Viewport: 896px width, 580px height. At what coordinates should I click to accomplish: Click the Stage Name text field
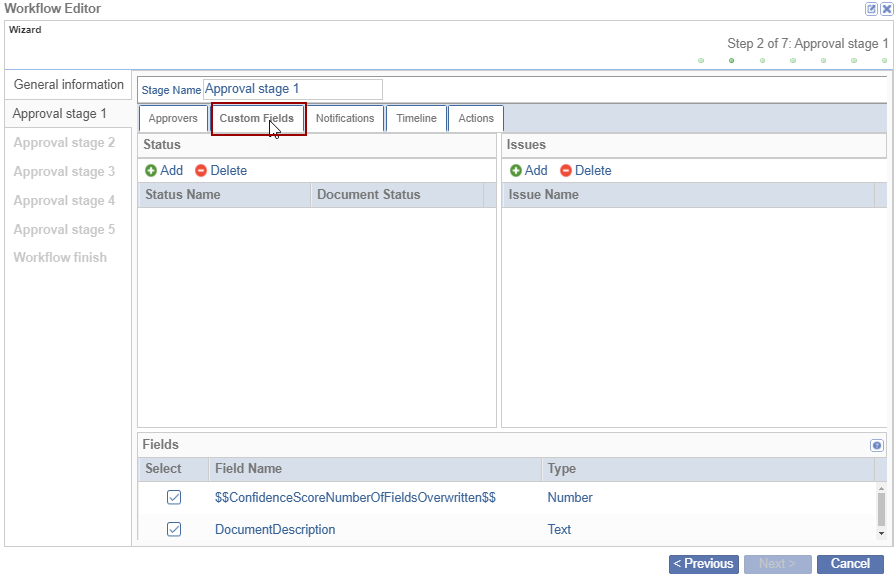(x=292, y=90)
